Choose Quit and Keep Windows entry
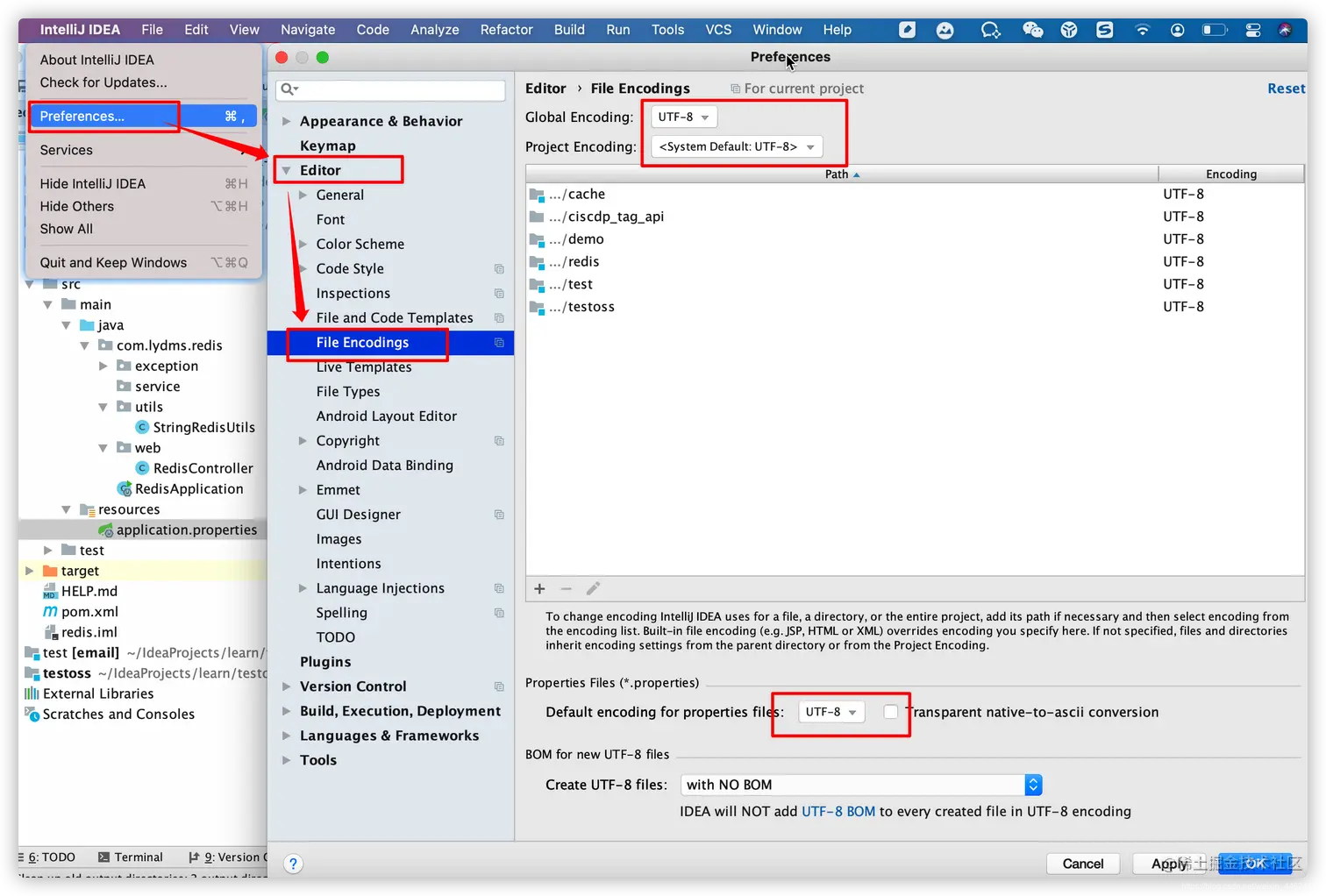 (x=143, y=262)
